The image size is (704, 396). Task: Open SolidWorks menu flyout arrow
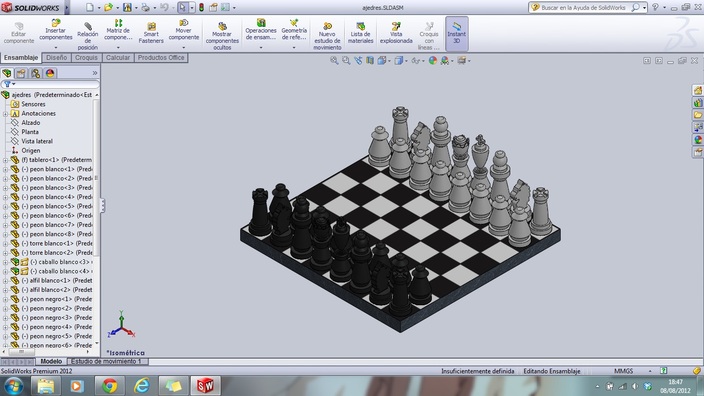pyautogui.click(x=67, y=8)
